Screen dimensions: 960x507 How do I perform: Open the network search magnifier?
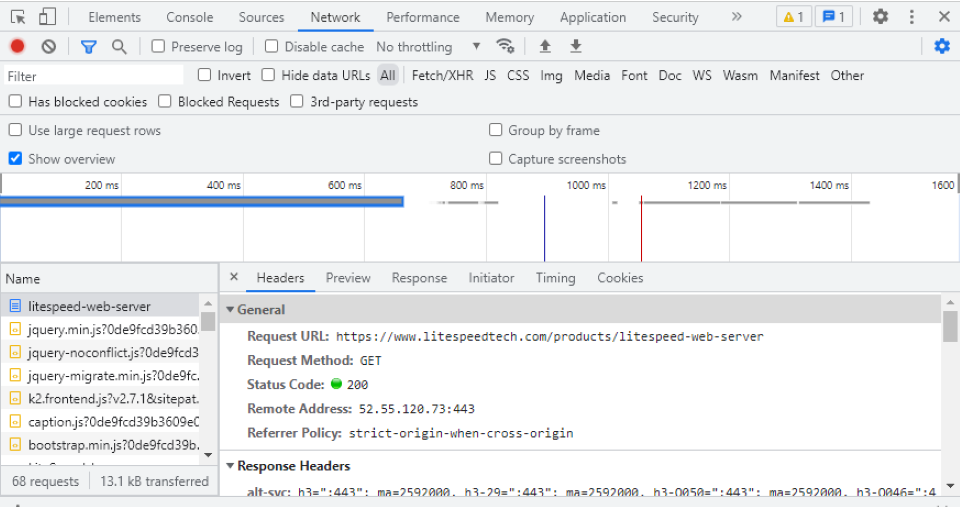(119, 47)
